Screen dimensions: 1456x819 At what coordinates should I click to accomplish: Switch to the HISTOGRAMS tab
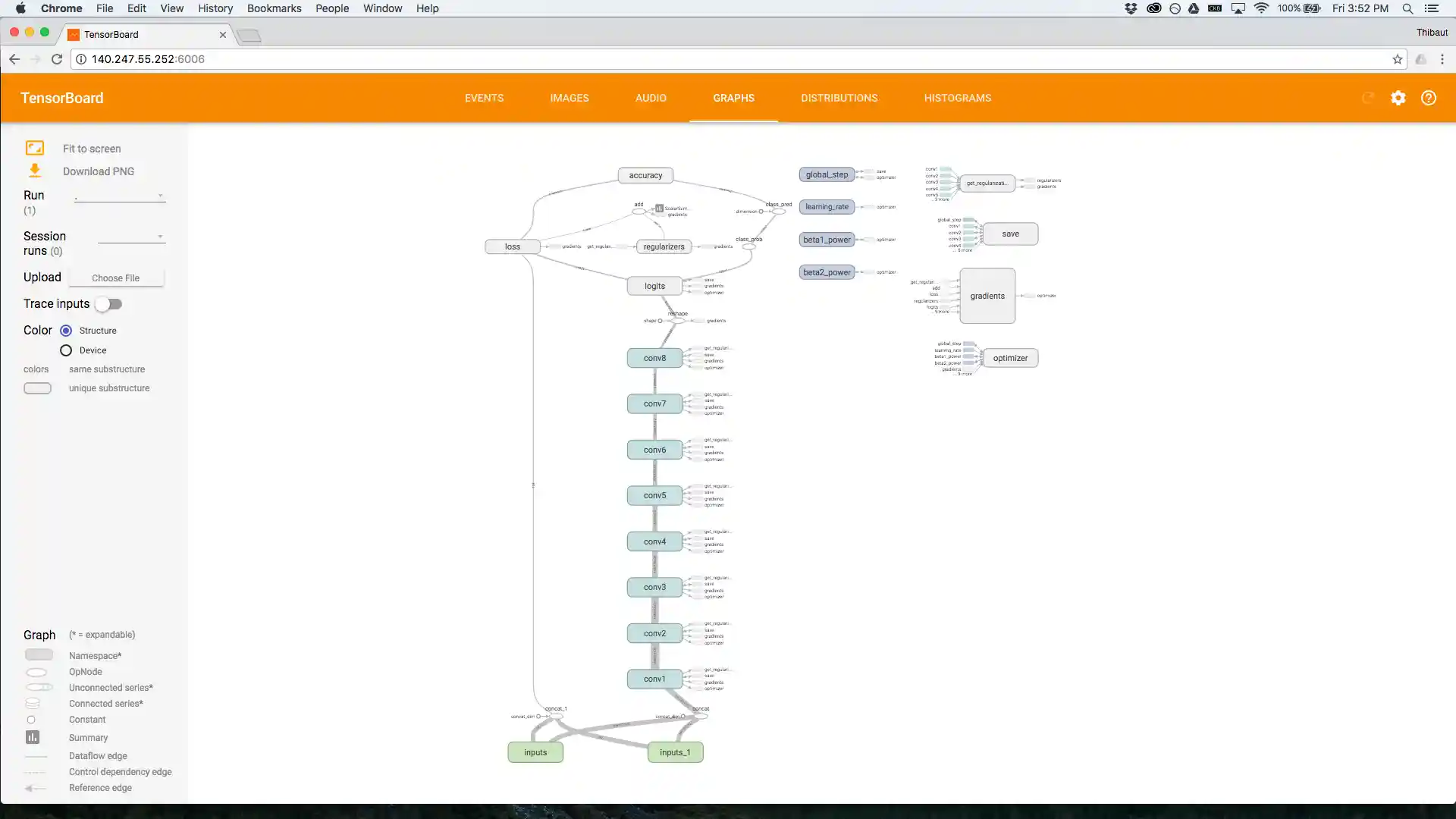click(x=957, y=98)
